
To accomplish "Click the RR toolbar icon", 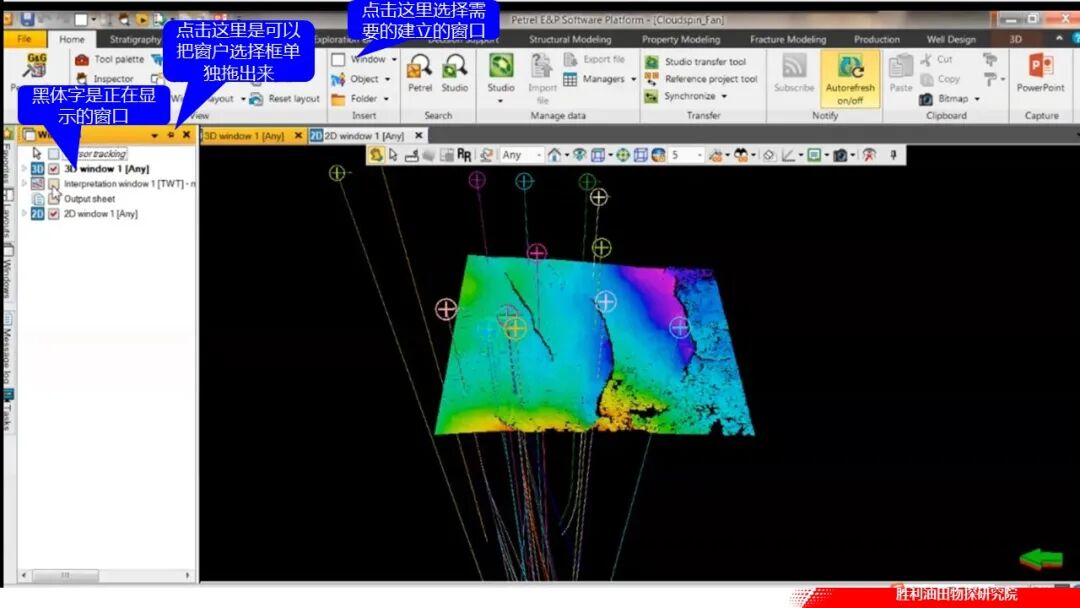I will tap(464, 155).
